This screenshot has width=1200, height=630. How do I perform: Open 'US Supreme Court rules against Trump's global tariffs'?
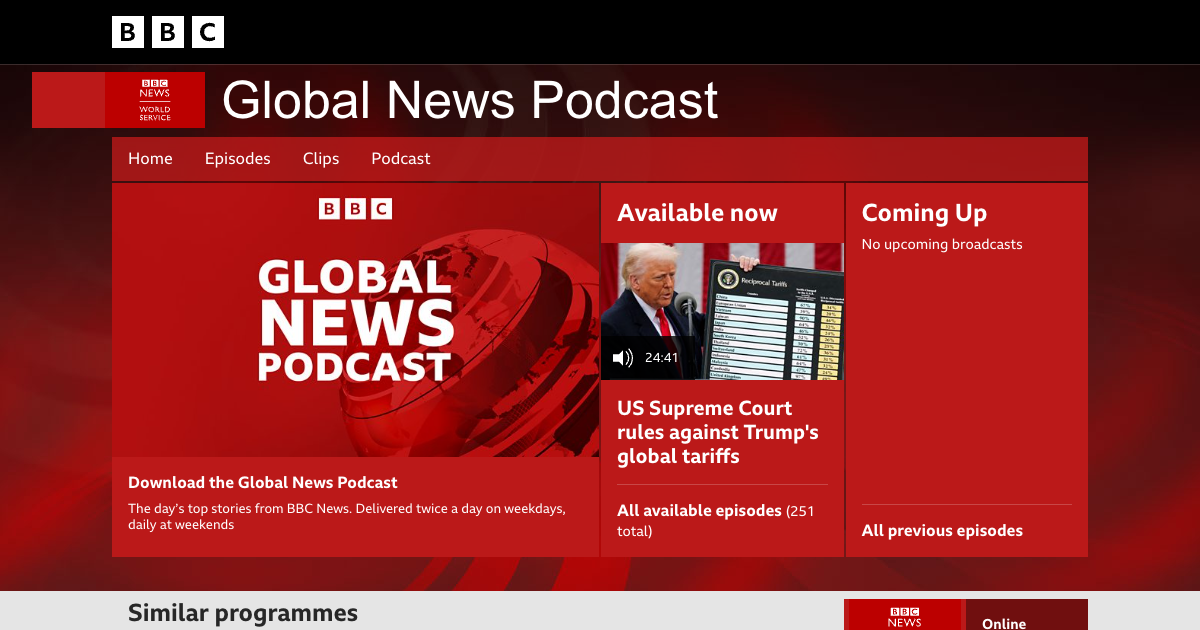pyautogui.click(x=718, y=432)
